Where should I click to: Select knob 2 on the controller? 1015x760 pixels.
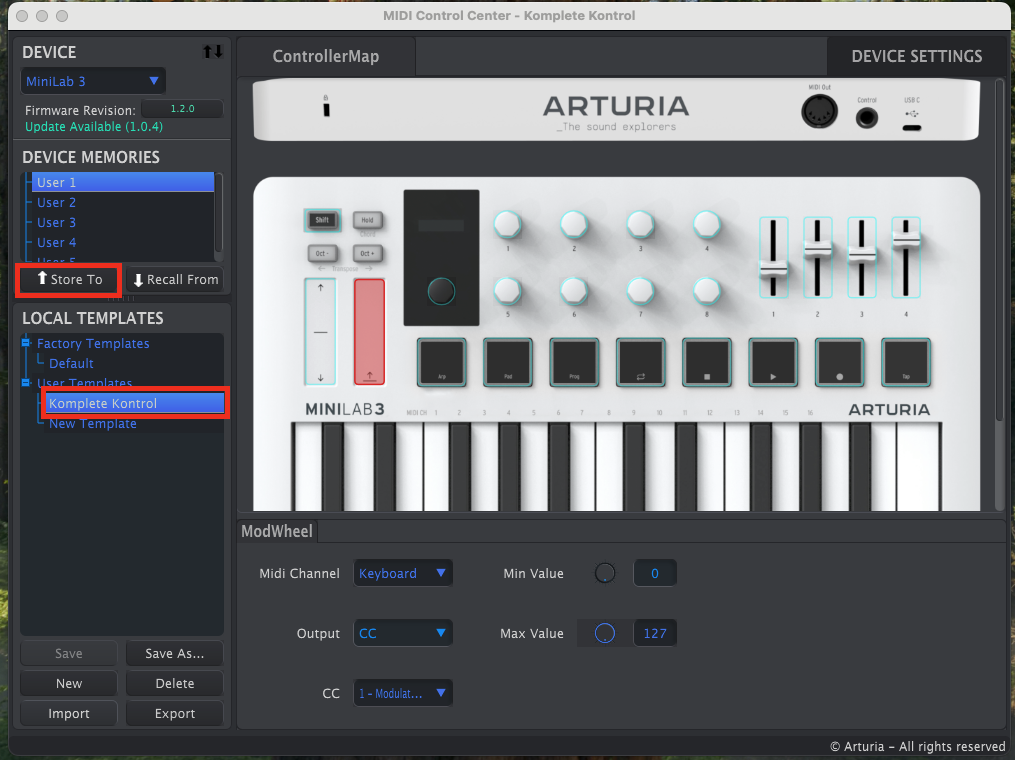(574, 224)
